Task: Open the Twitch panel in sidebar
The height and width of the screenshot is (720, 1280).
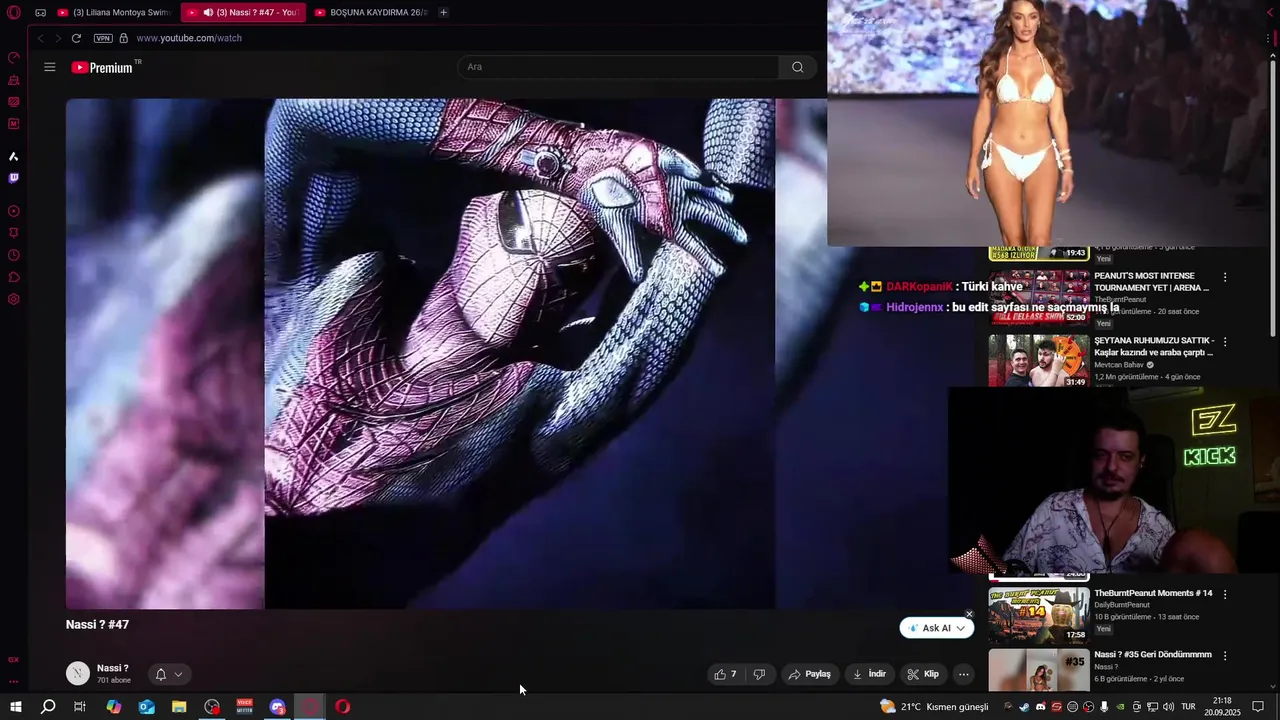Action: pyautogui.click(x=14, y=178)
